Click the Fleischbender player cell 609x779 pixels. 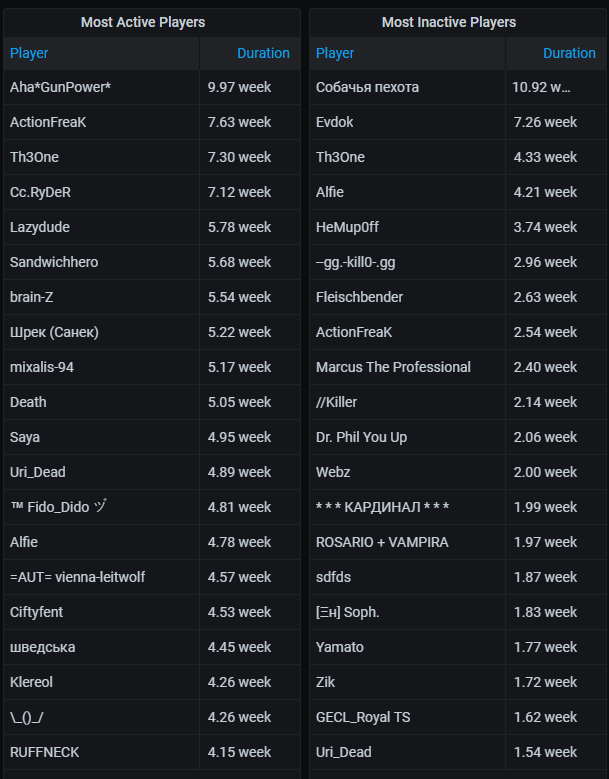click(359, 297)
